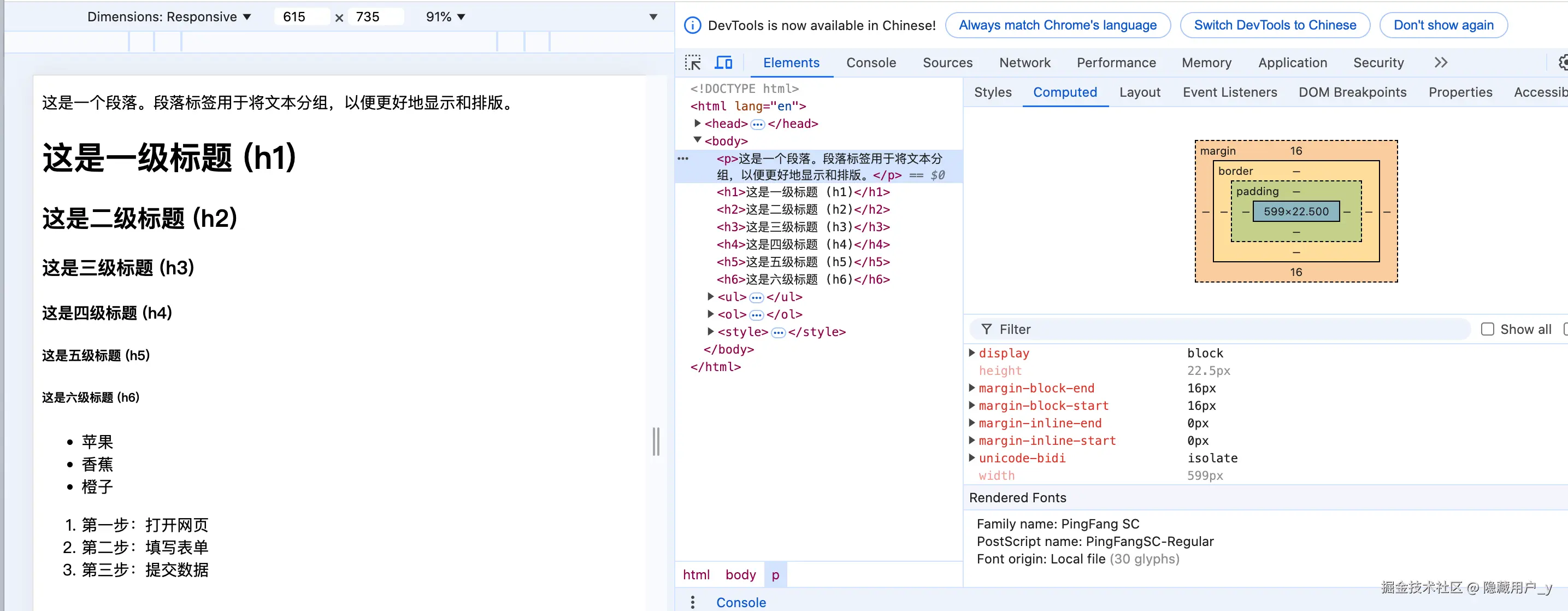Screen dimensions: 1568x611
Task: Click the ellipsis beside the selected p element
Action: pyautogui.click(x=683, y=158)
